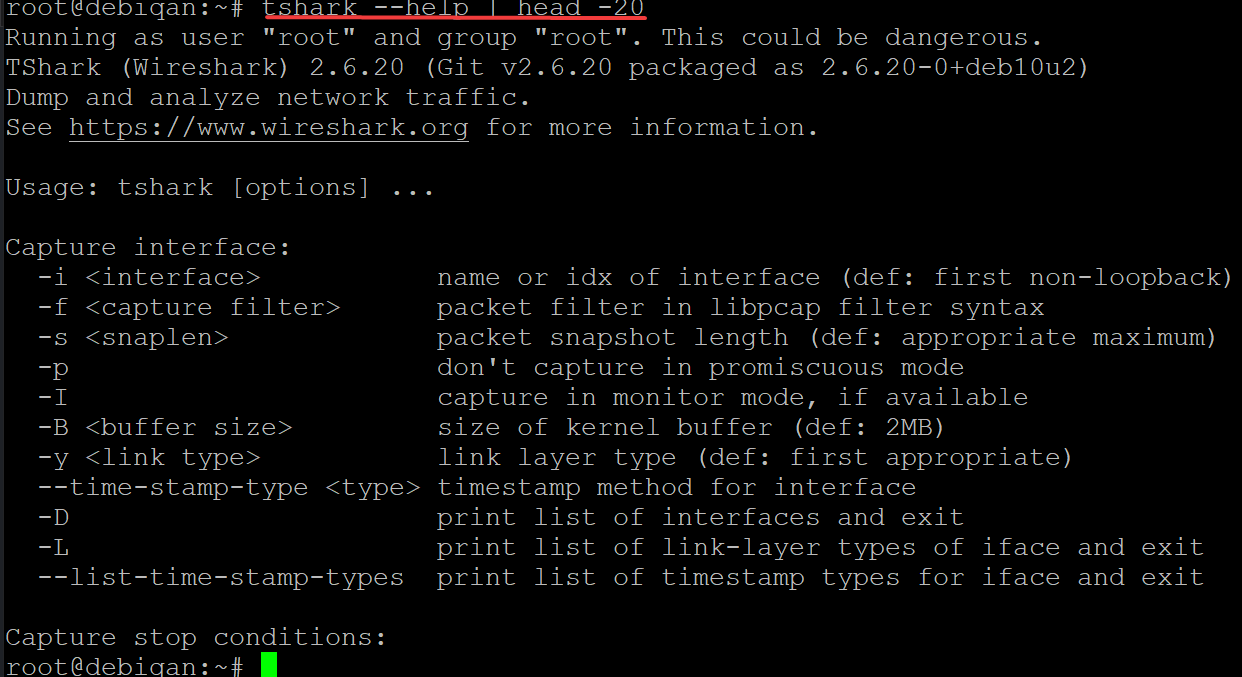This screenshot has height=677, width=1242.
Task: Click the TShark version 2.6.20 line
Action: (x=547, y=68)
